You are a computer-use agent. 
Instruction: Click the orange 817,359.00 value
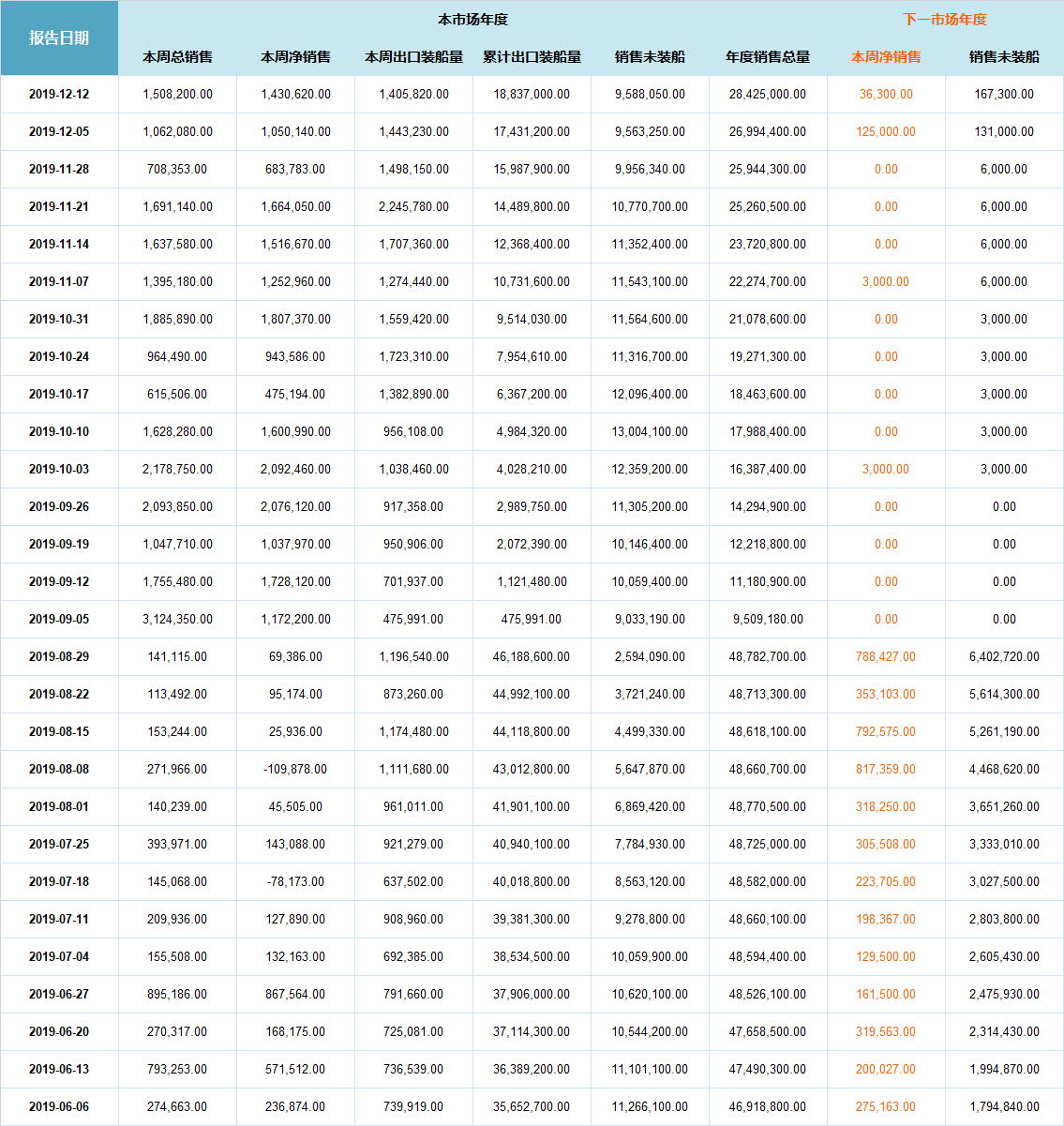tap(885, 769)
